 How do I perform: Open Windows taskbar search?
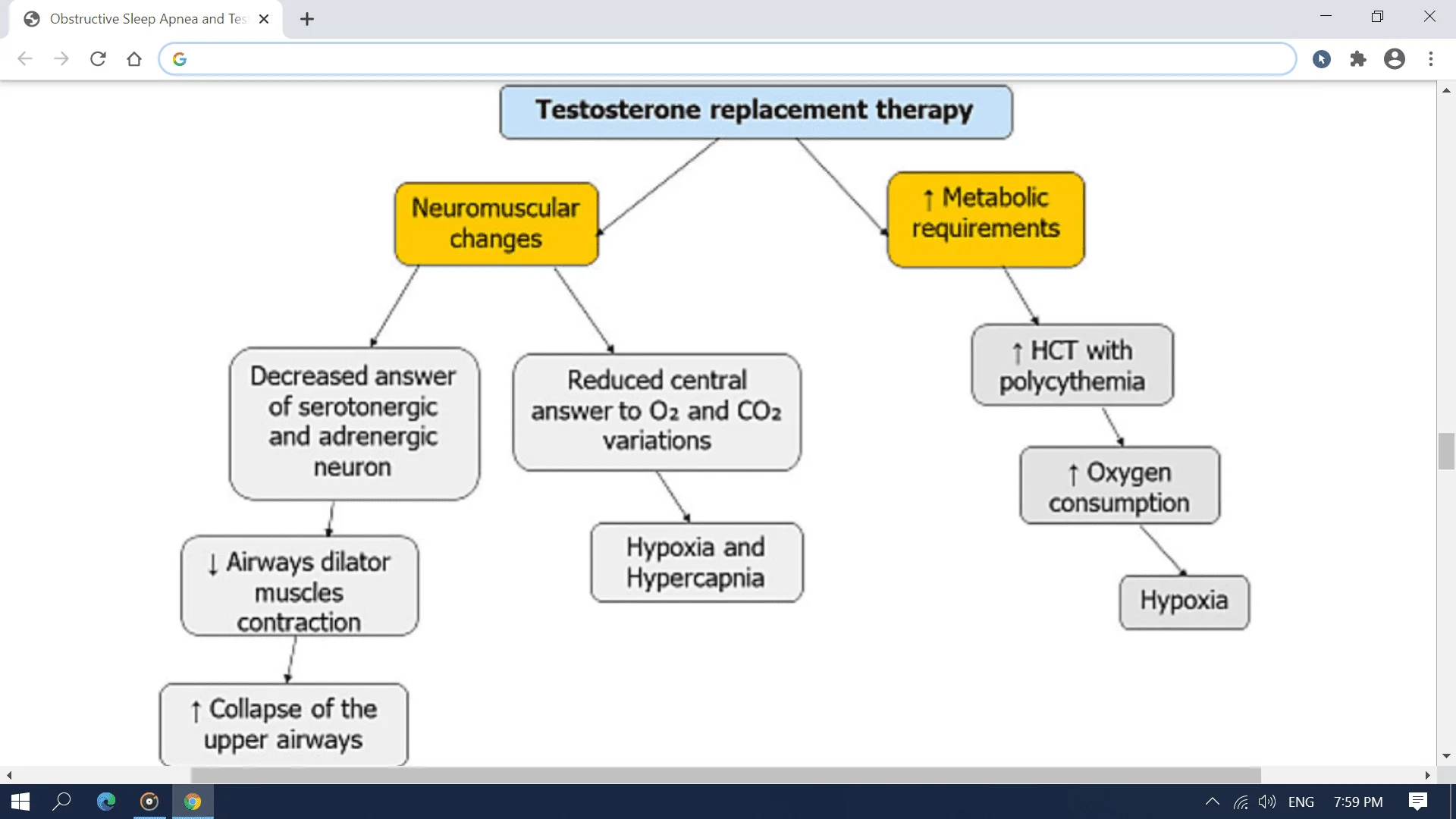coord(62,802)
